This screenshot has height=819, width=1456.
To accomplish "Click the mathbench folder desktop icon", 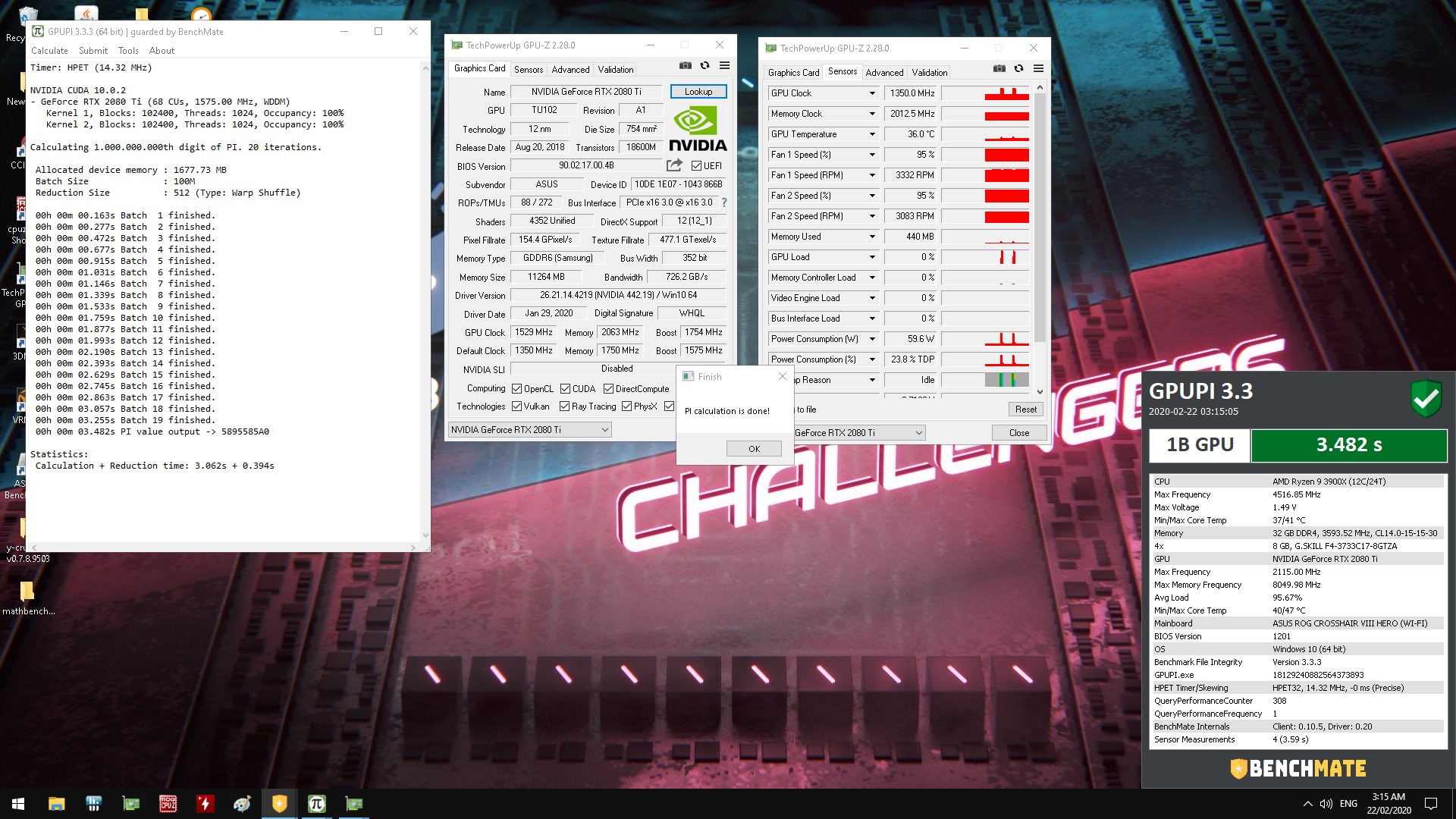I will (x=27, y=598).
